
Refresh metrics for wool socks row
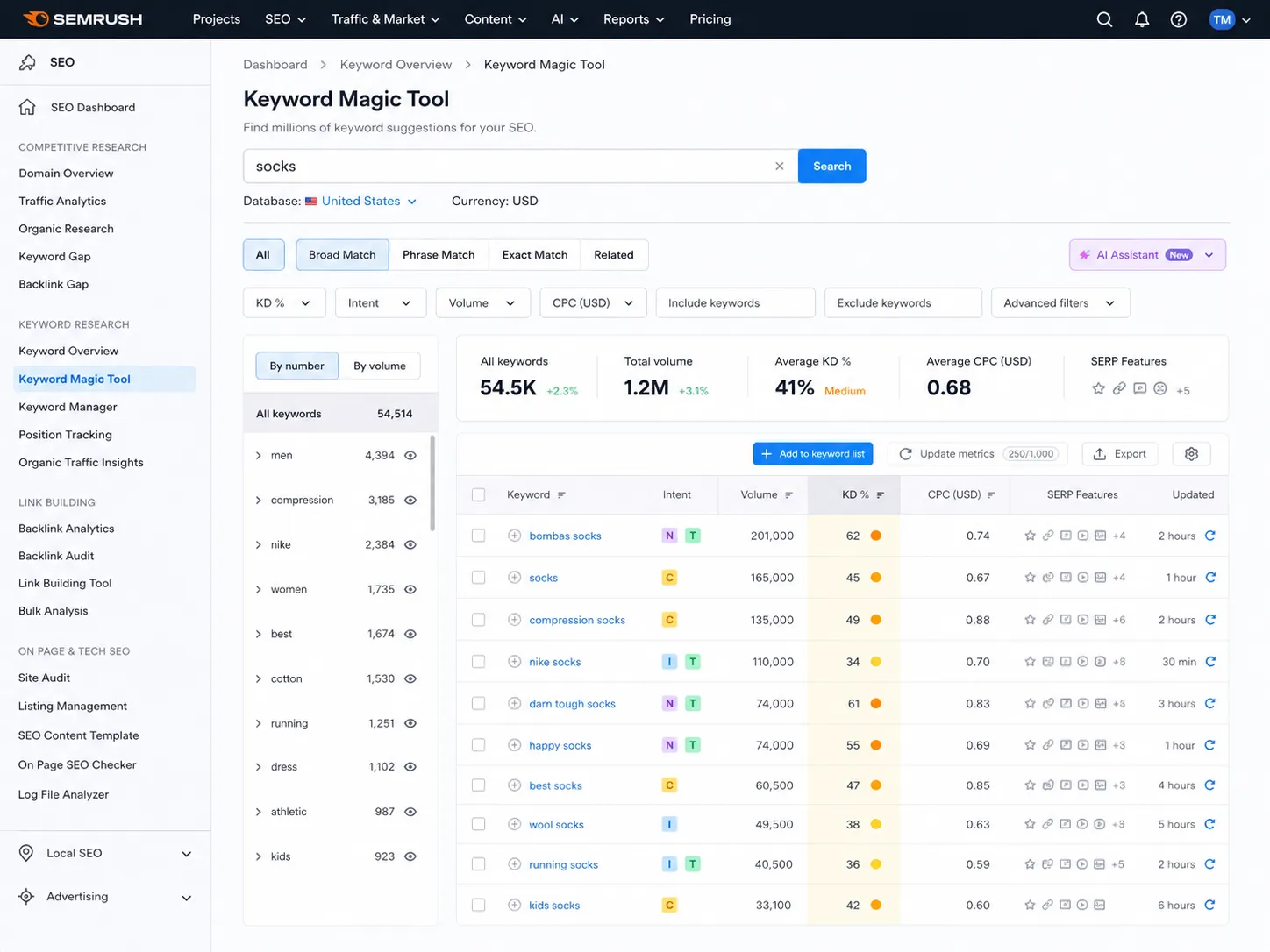(1210, 824)
